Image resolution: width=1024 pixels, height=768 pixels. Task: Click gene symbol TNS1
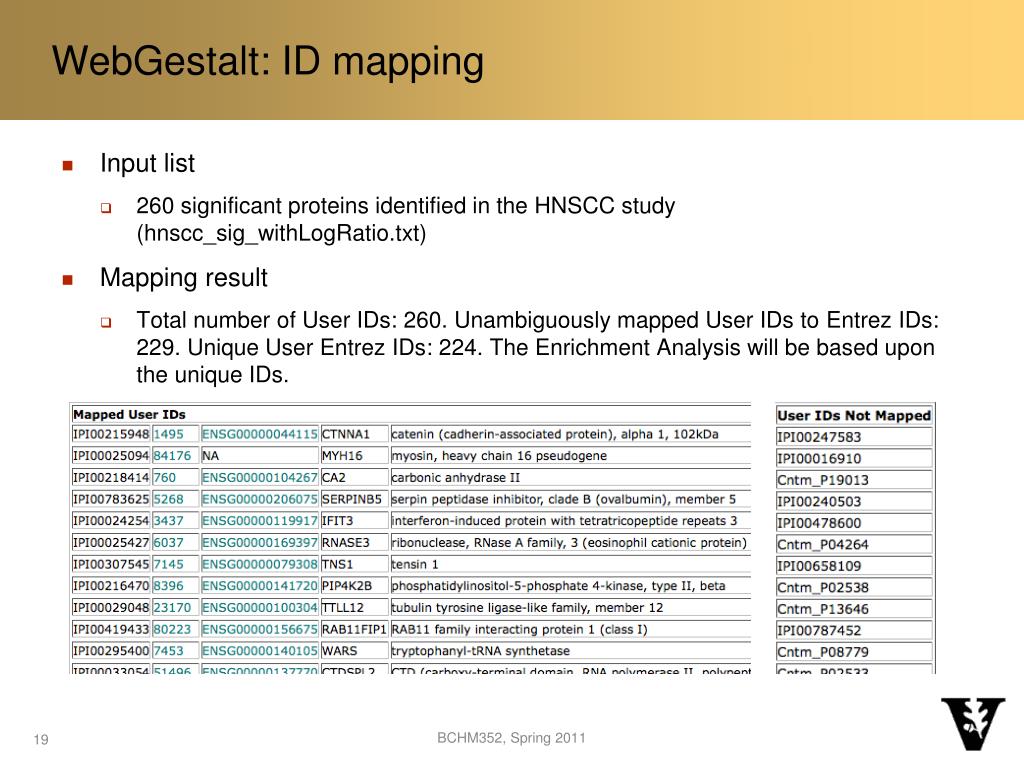click(337, 564)
